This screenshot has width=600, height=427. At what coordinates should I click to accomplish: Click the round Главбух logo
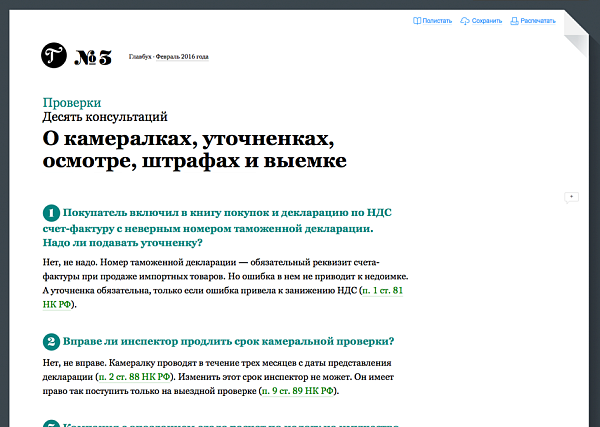[54, 55]
